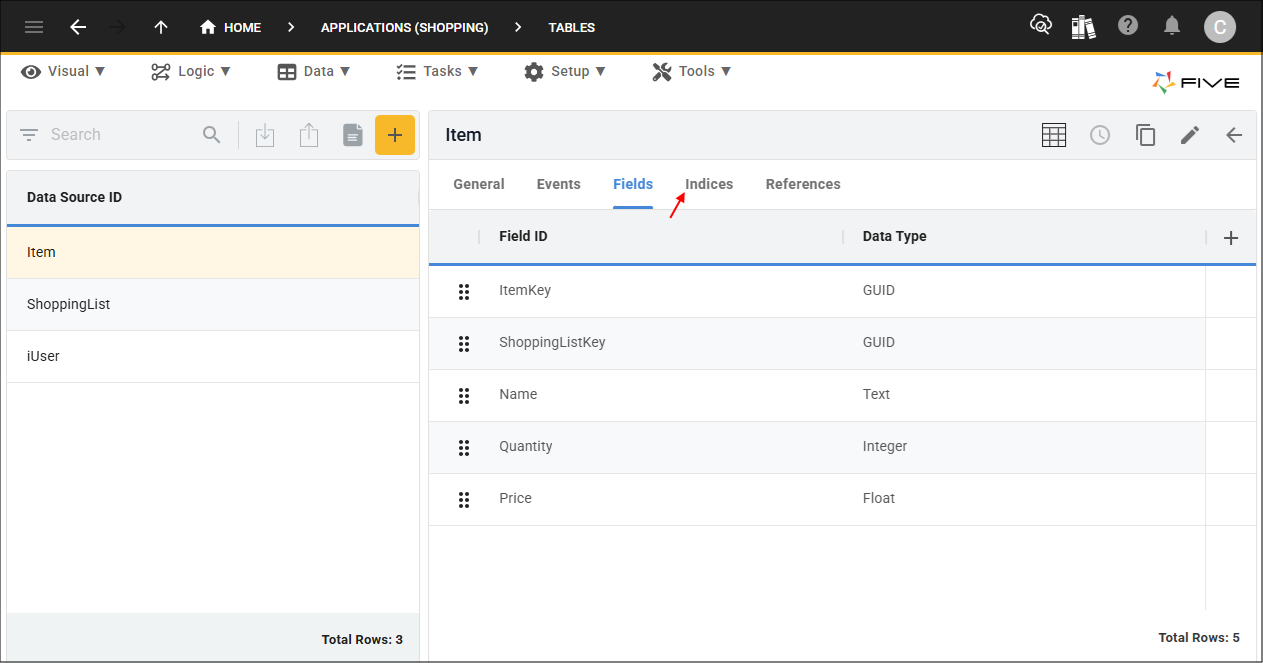
Task: Expand the Logic menu dropdown
Action: [x=191, y=71]
